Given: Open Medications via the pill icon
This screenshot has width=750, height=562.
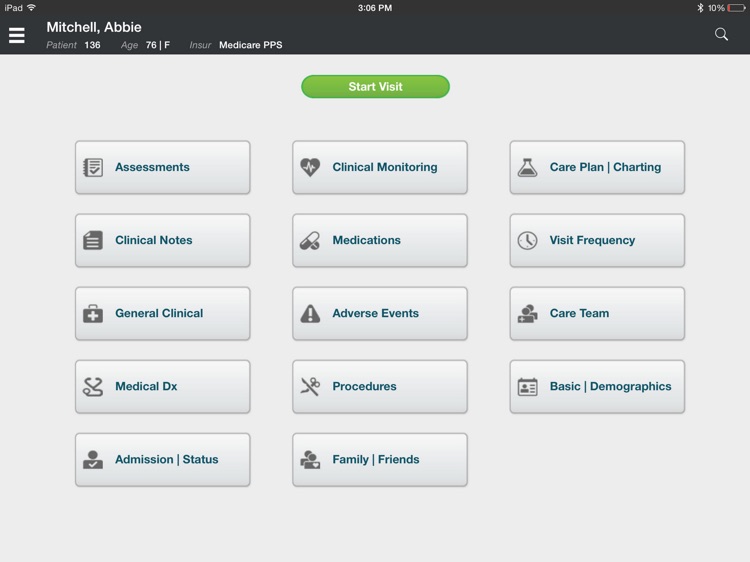Looking at the screenshot, I should [310, 240].
